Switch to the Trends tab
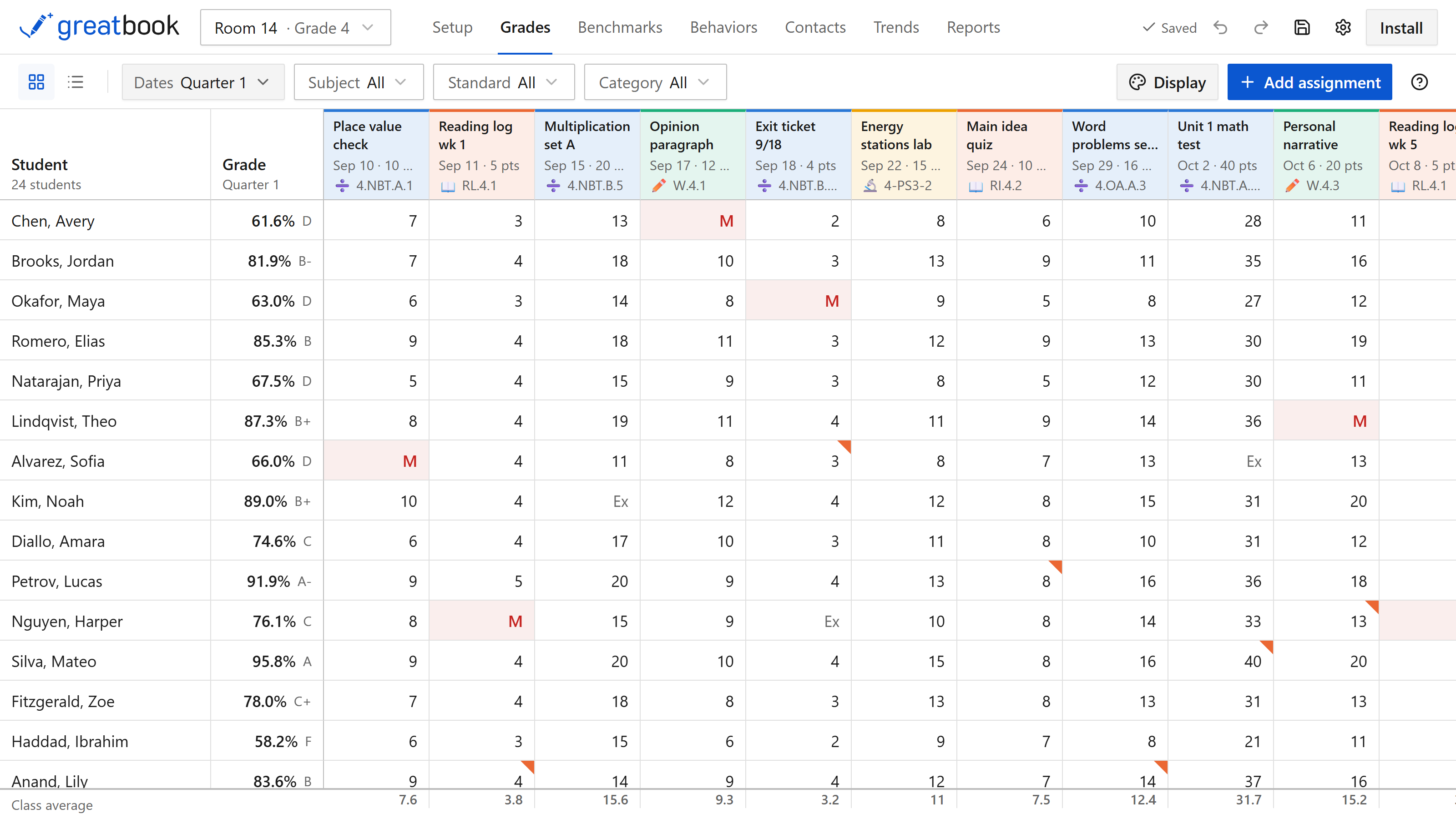Viewport: 1456px width, 819px height. [896, 27]
